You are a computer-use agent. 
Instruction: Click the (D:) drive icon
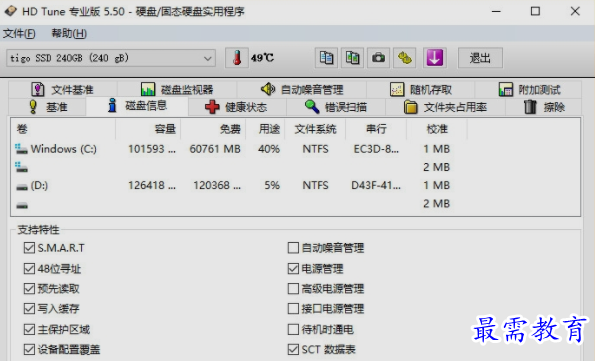pos(22,187)
